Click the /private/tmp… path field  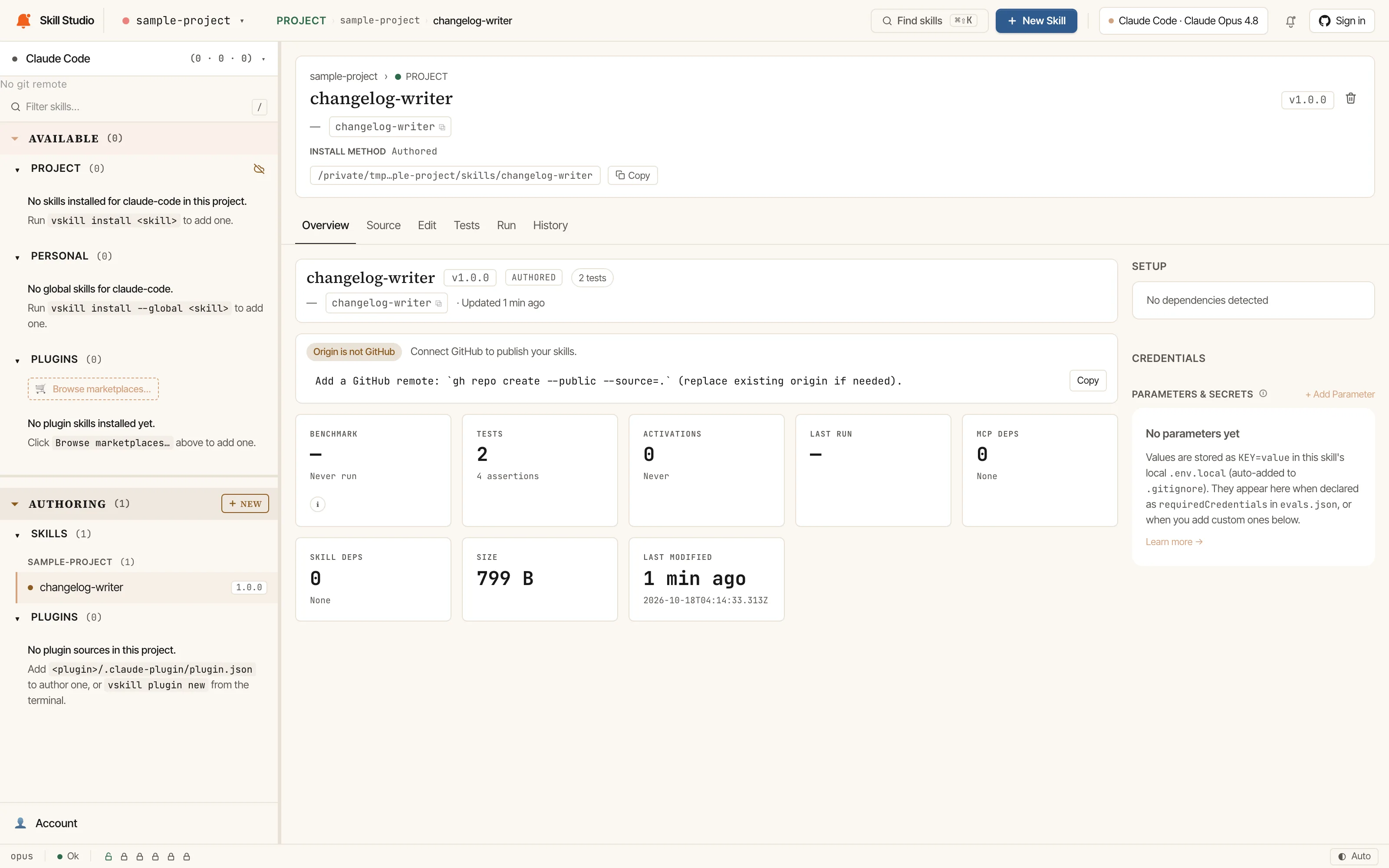pos(454,176)
